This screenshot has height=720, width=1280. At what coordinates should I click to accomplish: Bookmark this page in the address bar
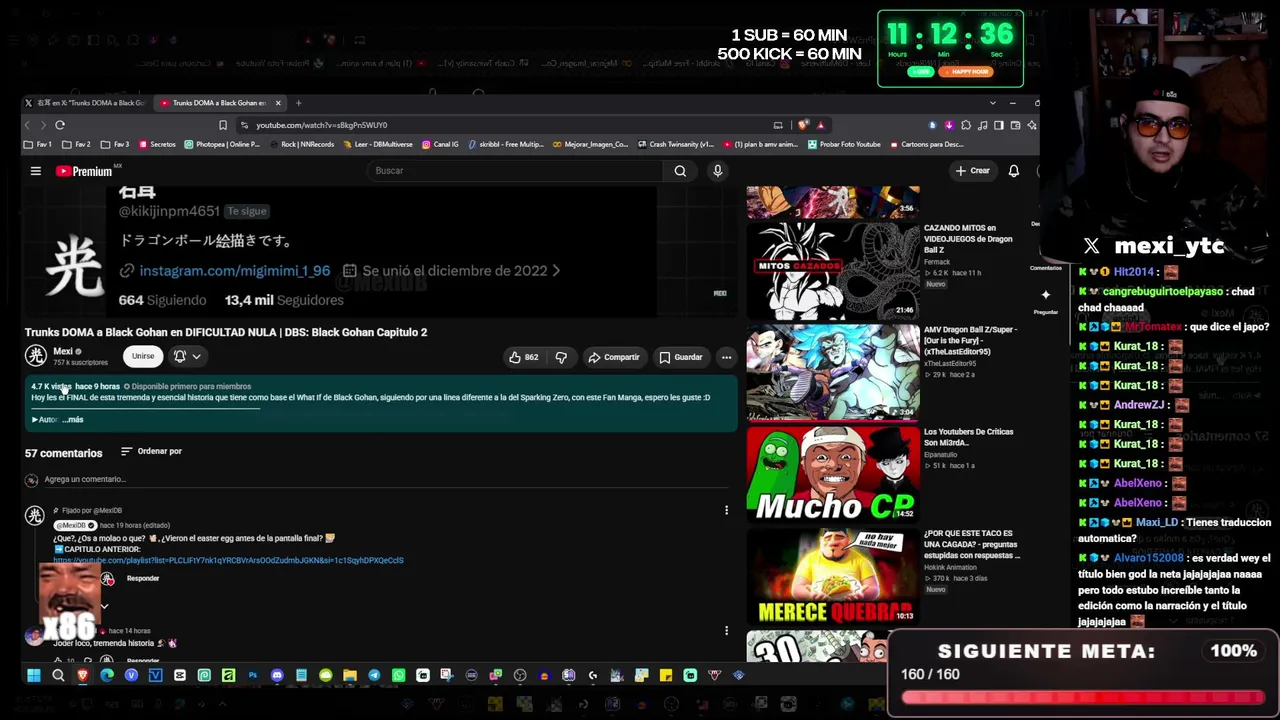tap(223, 125)
